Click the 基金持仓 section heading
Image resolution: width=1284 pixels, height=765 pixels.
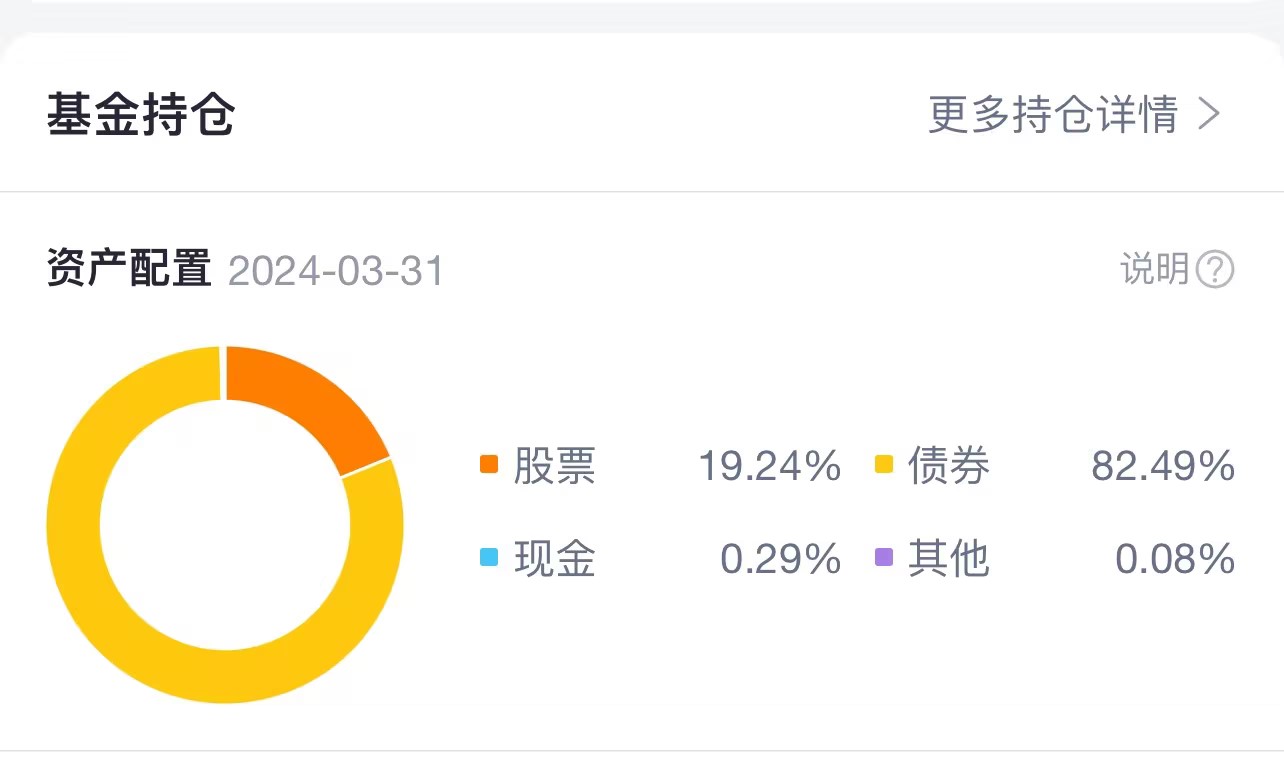click(x=140, y=116)
